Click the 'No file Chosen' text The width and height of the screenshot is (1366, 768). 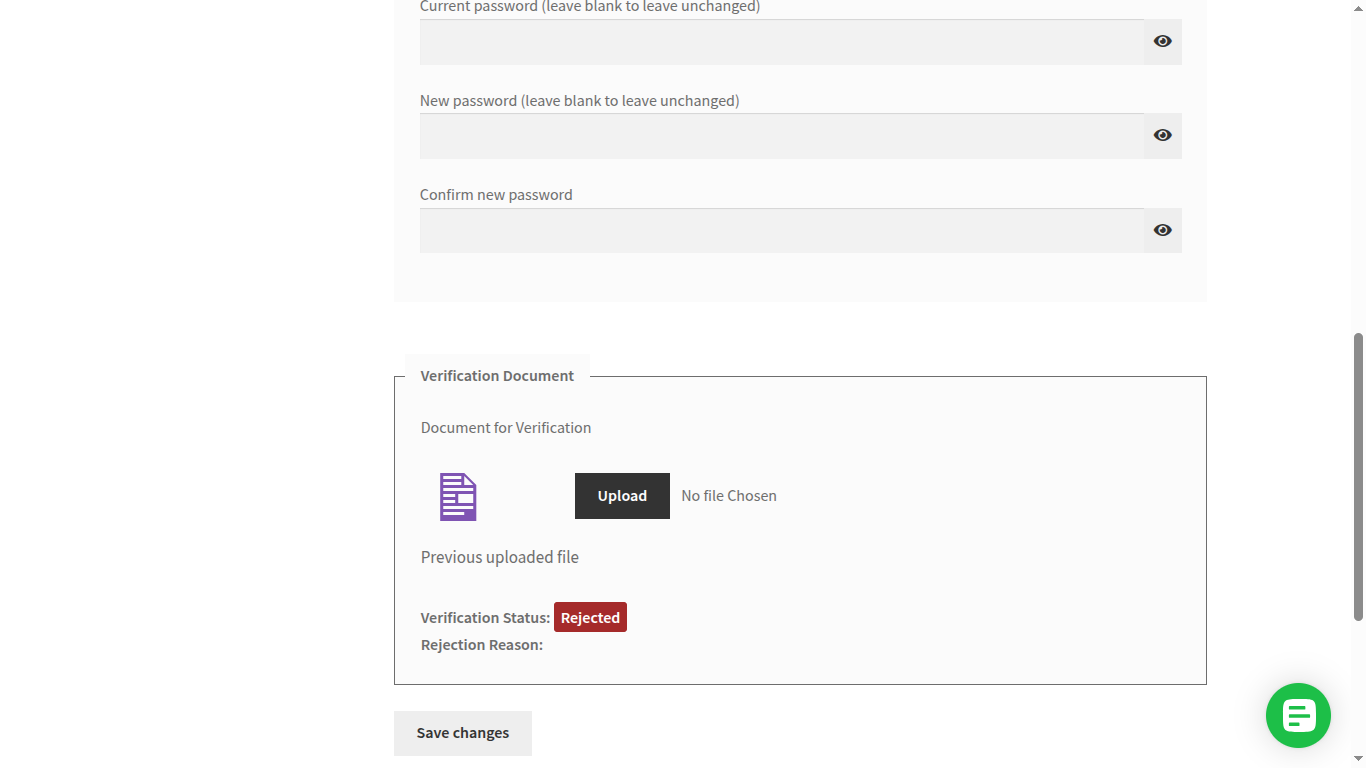pyautogui.click(x=729, y=496)
